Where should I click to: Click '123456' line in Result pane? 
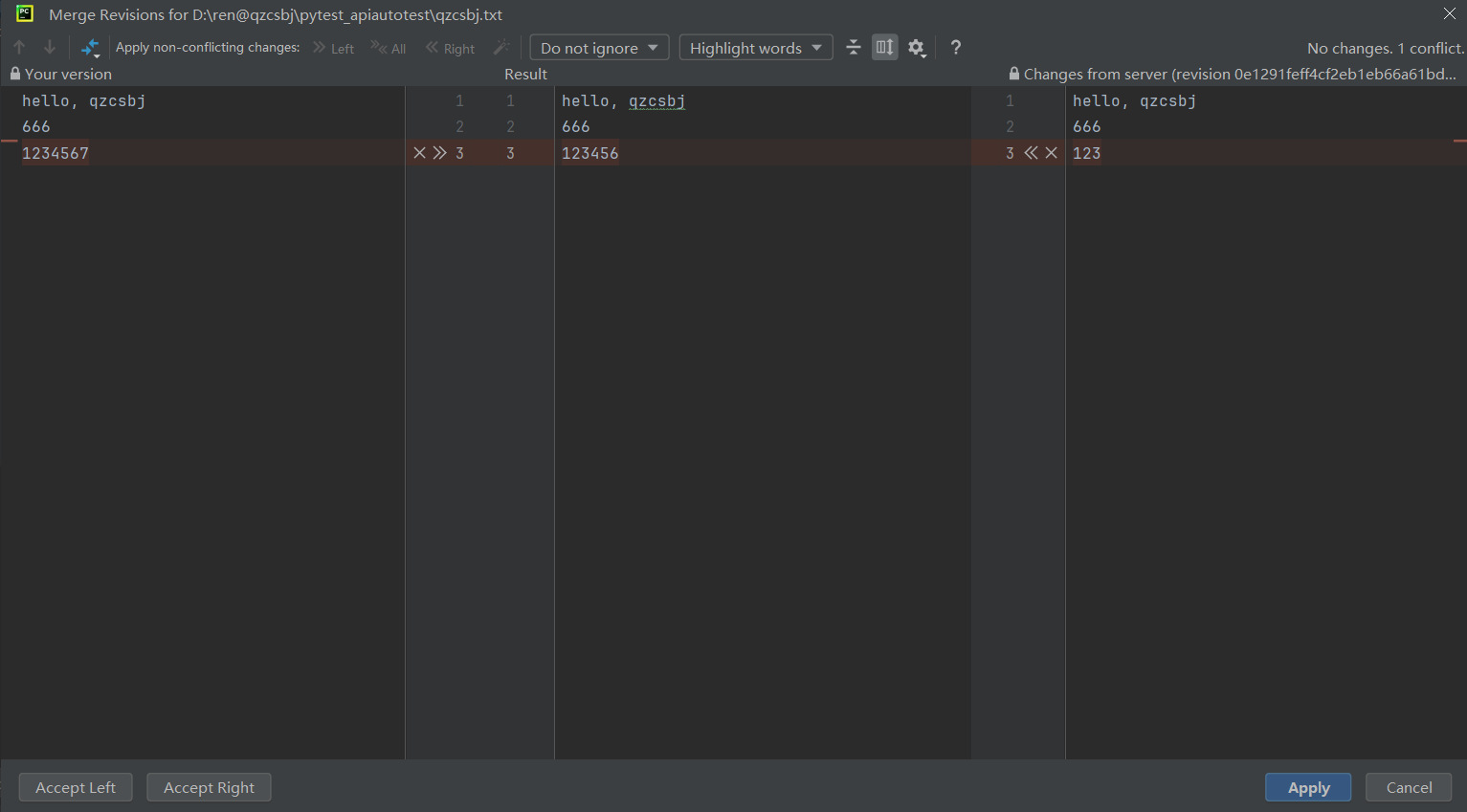pos(590,153)
